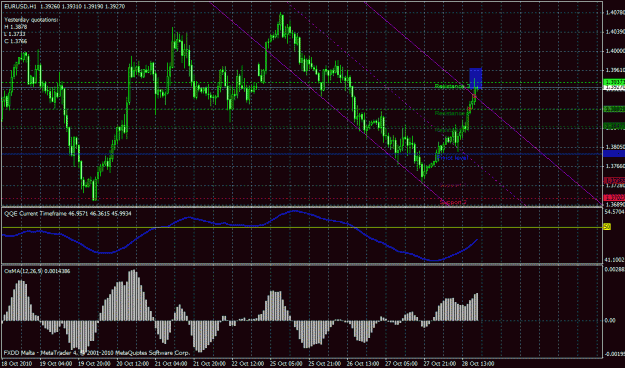
Task: Click the '28 Oct 13:00' time label
Action: pyautogui.click(x=478, y=364)
